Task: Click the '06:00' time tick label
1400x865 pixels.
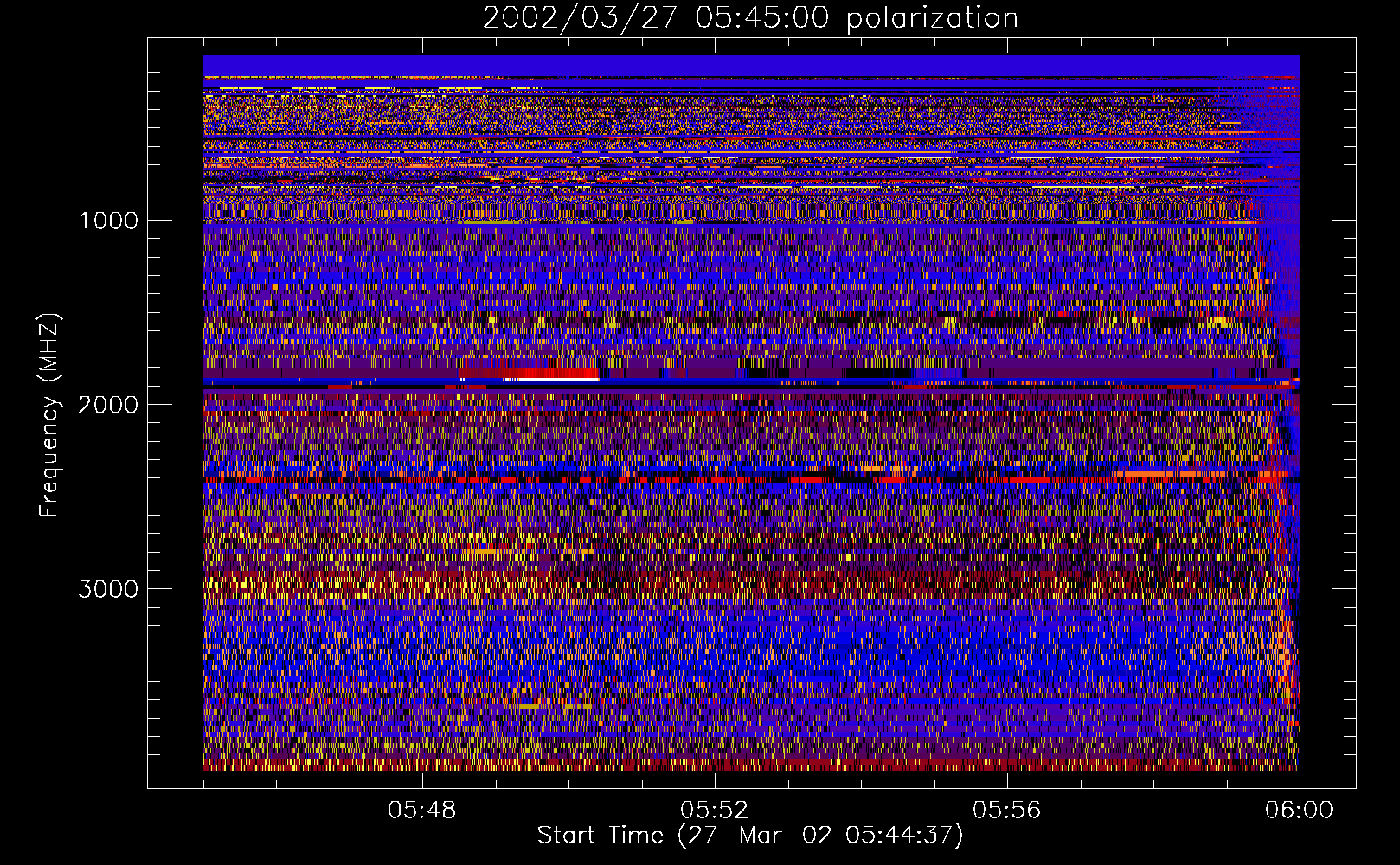Action: click(x=1299, y=811)
